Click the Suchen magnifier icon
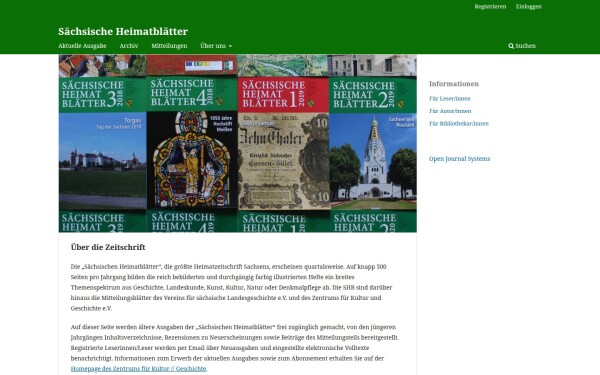Screen dimensions: 600x375 (511, 46)
